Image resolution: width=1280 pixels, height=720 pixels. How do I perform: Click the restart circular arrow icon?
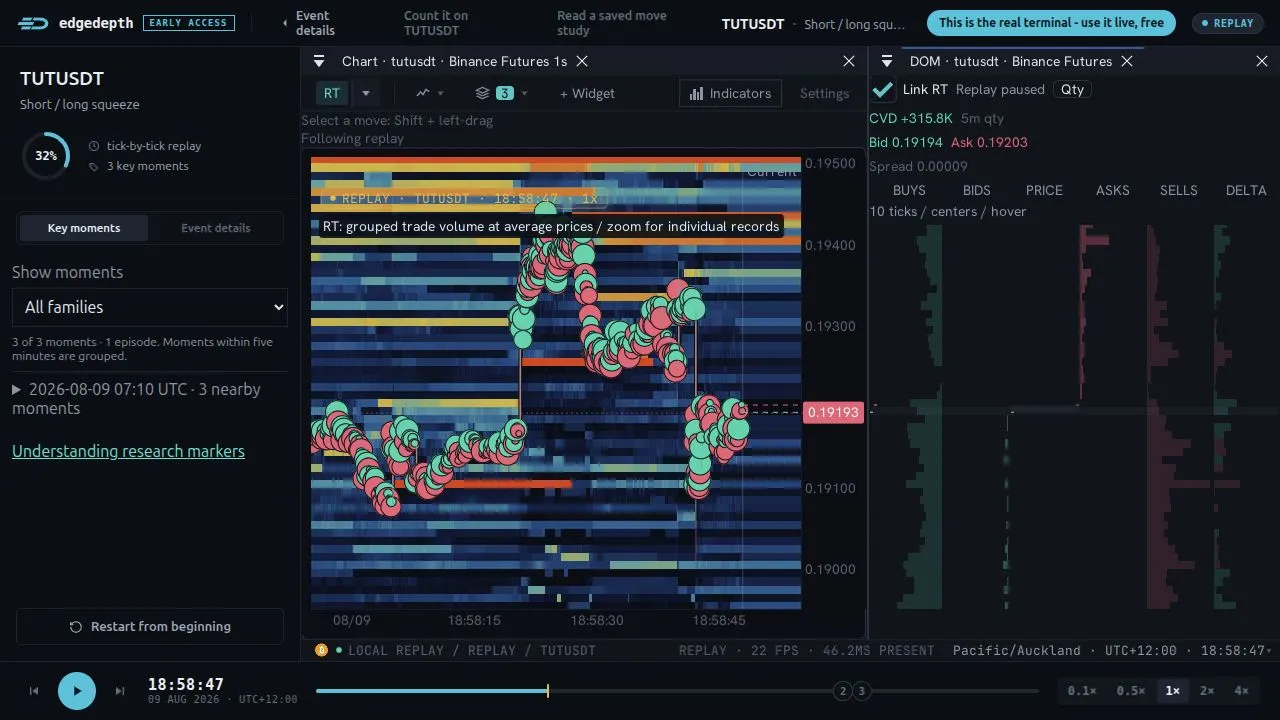[75, 627]
